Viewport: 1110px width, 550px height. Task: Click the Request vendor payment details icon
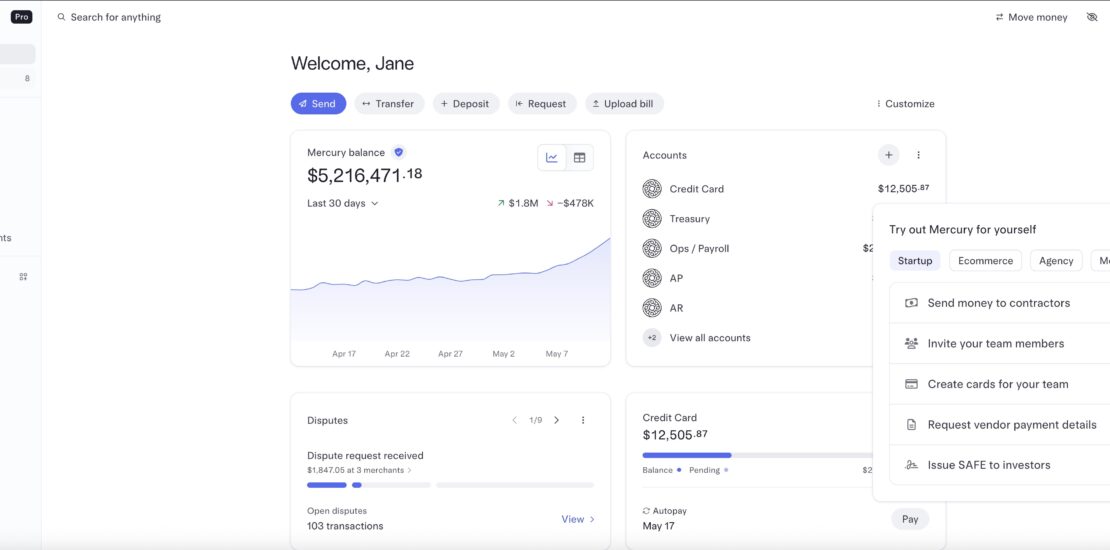click(911, 425)
